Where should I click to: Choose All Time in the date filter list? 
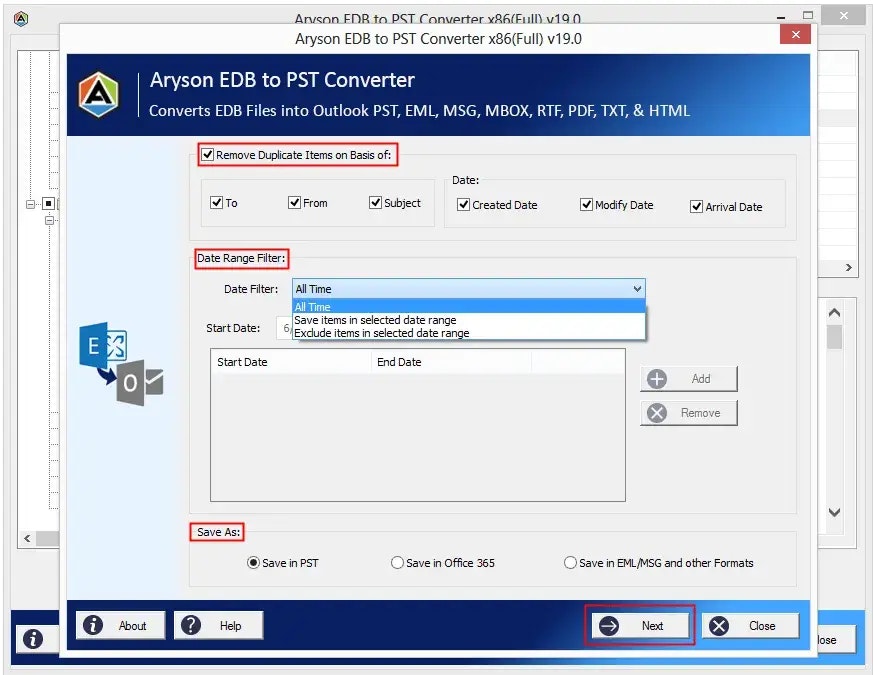(x=469, y=307)
